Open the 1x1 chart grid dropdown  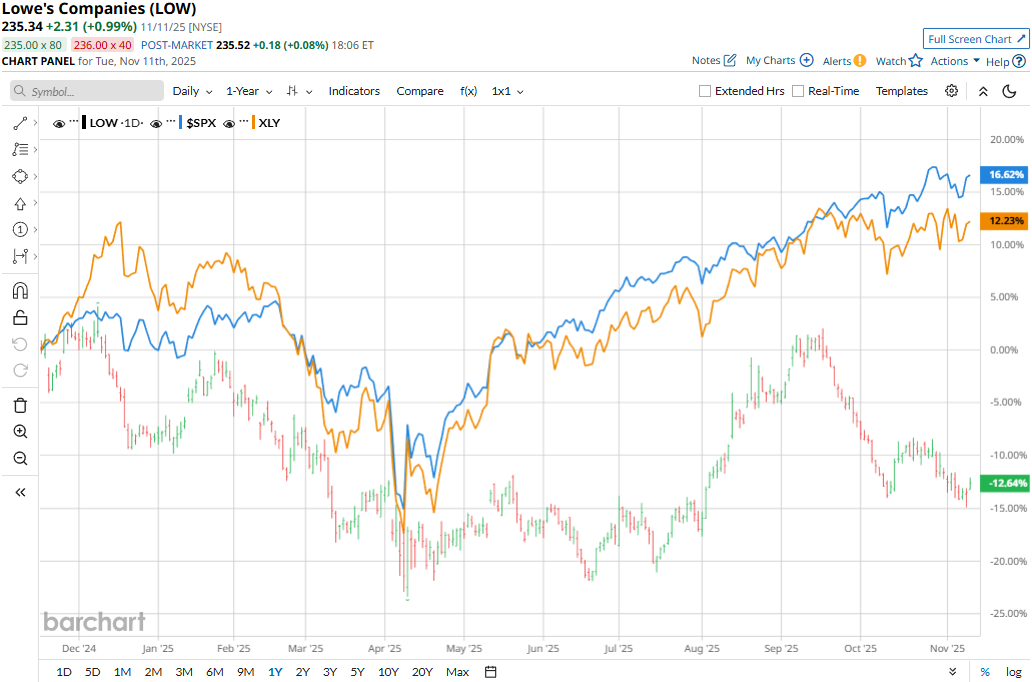[507, 92]
